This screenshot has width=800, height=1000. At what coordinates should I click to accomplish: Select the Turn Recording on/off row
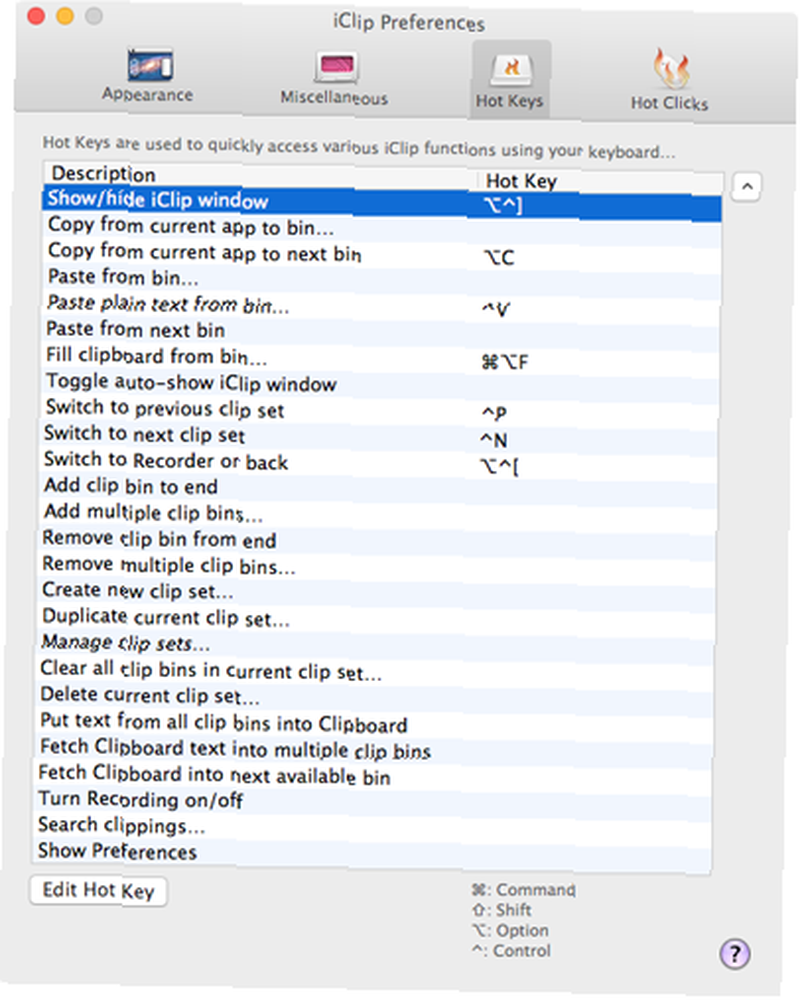pyautogui.click(x=375, y=800)
